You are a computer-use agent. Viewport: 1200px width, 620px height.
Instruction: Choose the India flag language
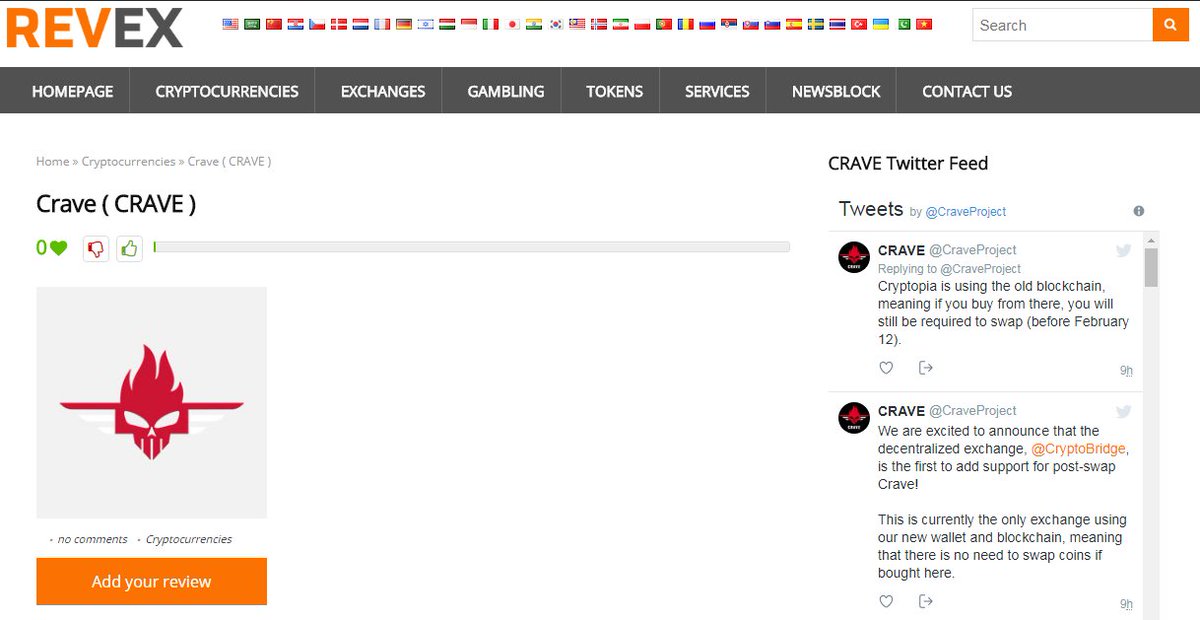[x=534, y=24]
